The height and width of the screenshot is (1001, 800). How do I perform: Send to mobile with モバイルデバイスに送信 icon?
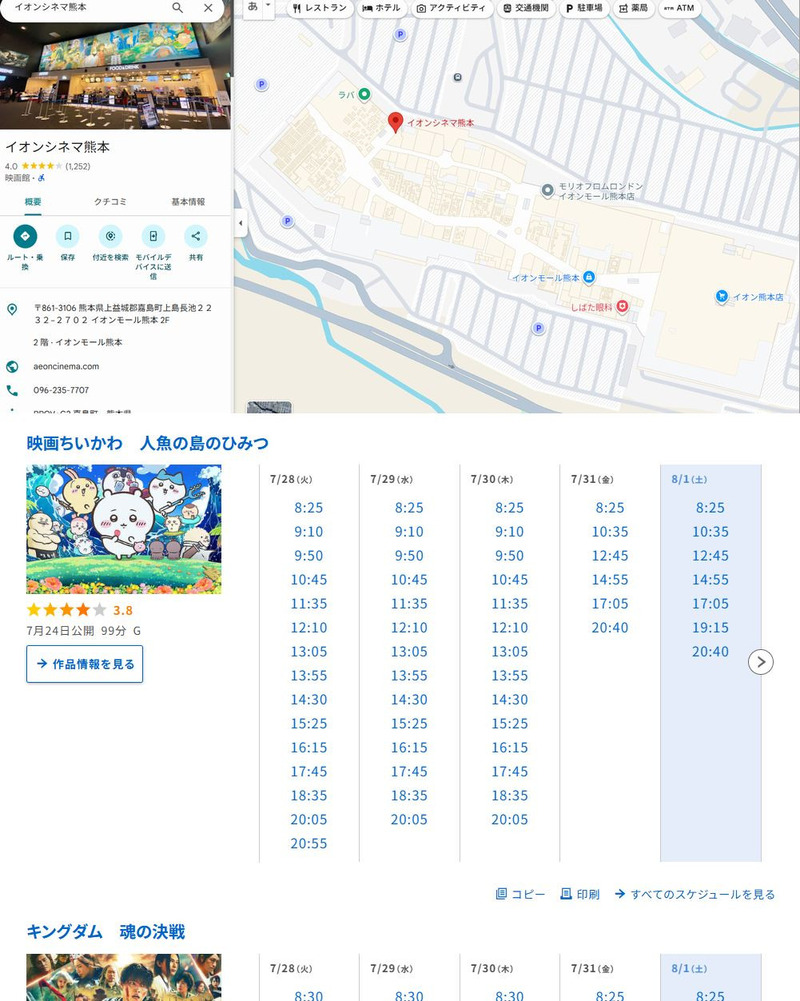click(x=153, y=236)
